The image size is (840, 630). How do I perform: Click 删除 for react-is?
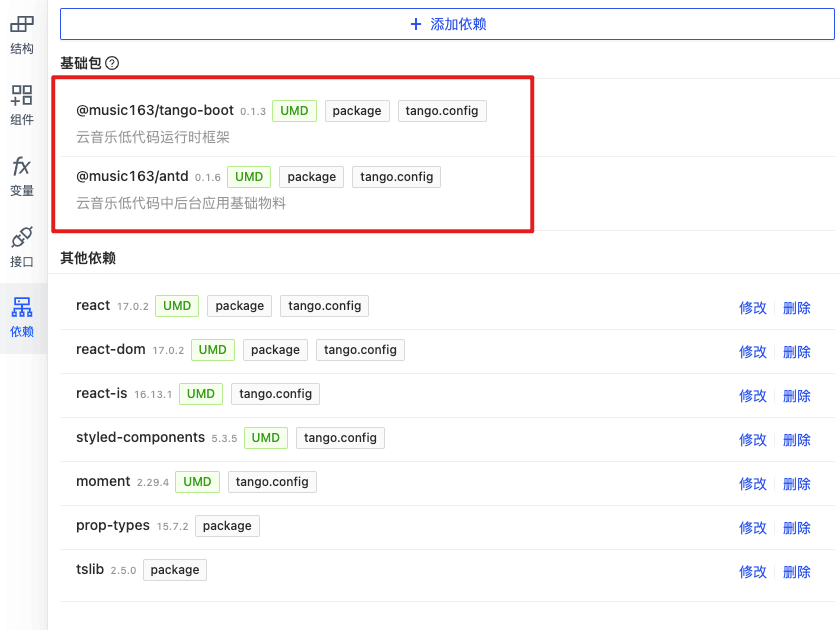(797, 396)
